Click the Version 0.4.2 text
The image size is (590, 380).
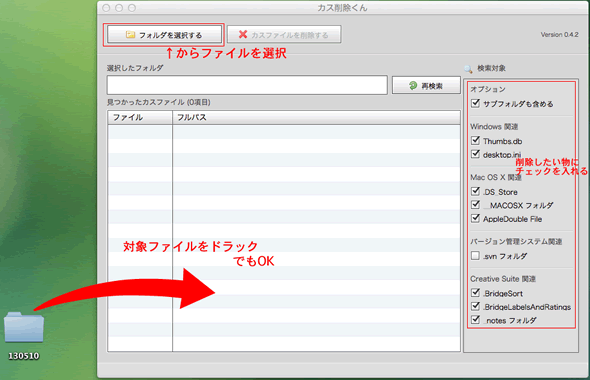click(x=560, y=35)
